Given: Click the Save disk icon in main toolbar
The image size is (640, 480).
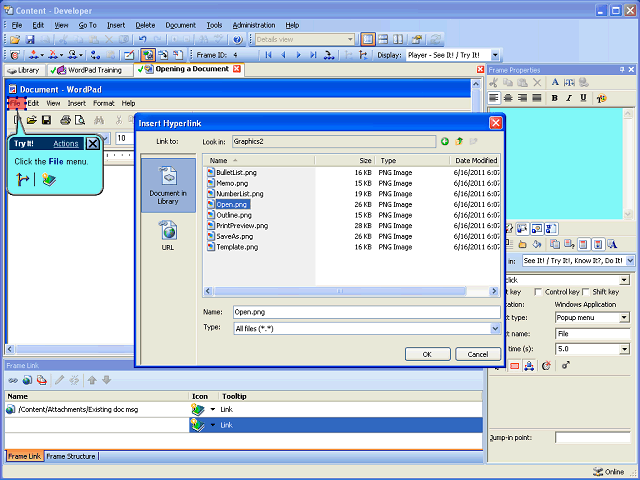Looking at the screenshot, I should point(30,40).
